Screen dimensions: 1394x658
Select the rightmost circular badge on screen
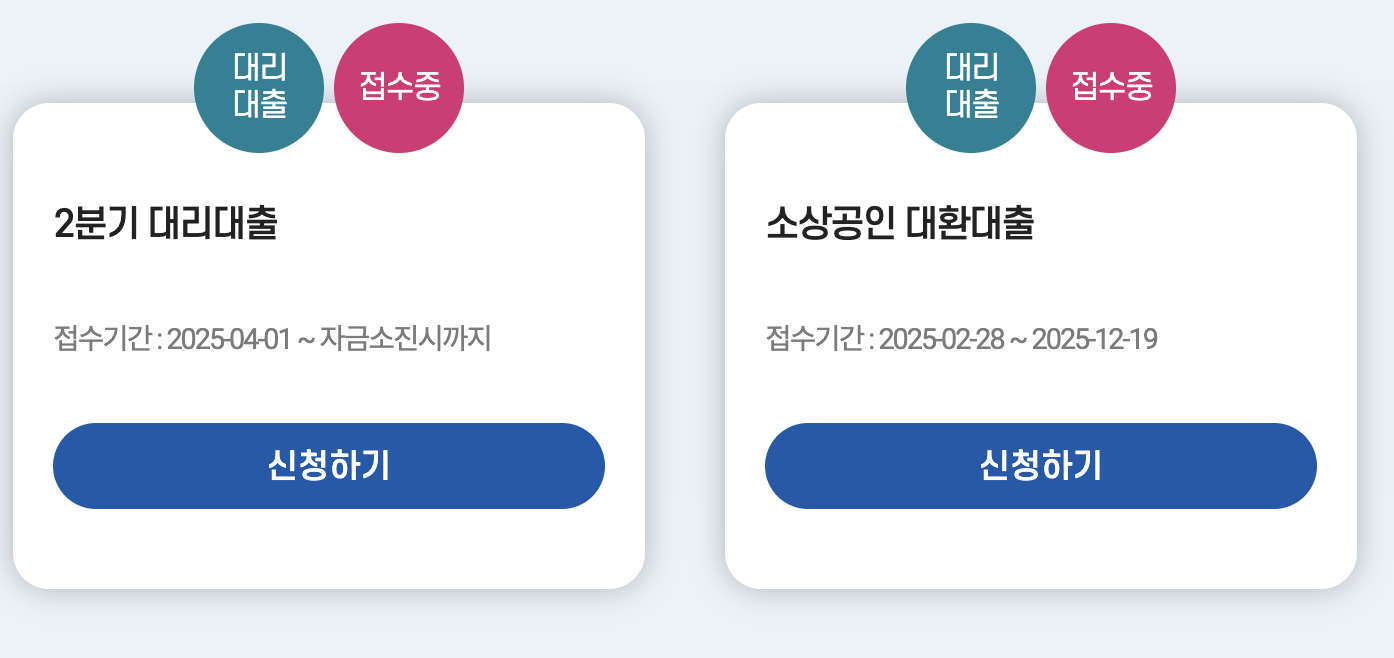(1110, 87)
